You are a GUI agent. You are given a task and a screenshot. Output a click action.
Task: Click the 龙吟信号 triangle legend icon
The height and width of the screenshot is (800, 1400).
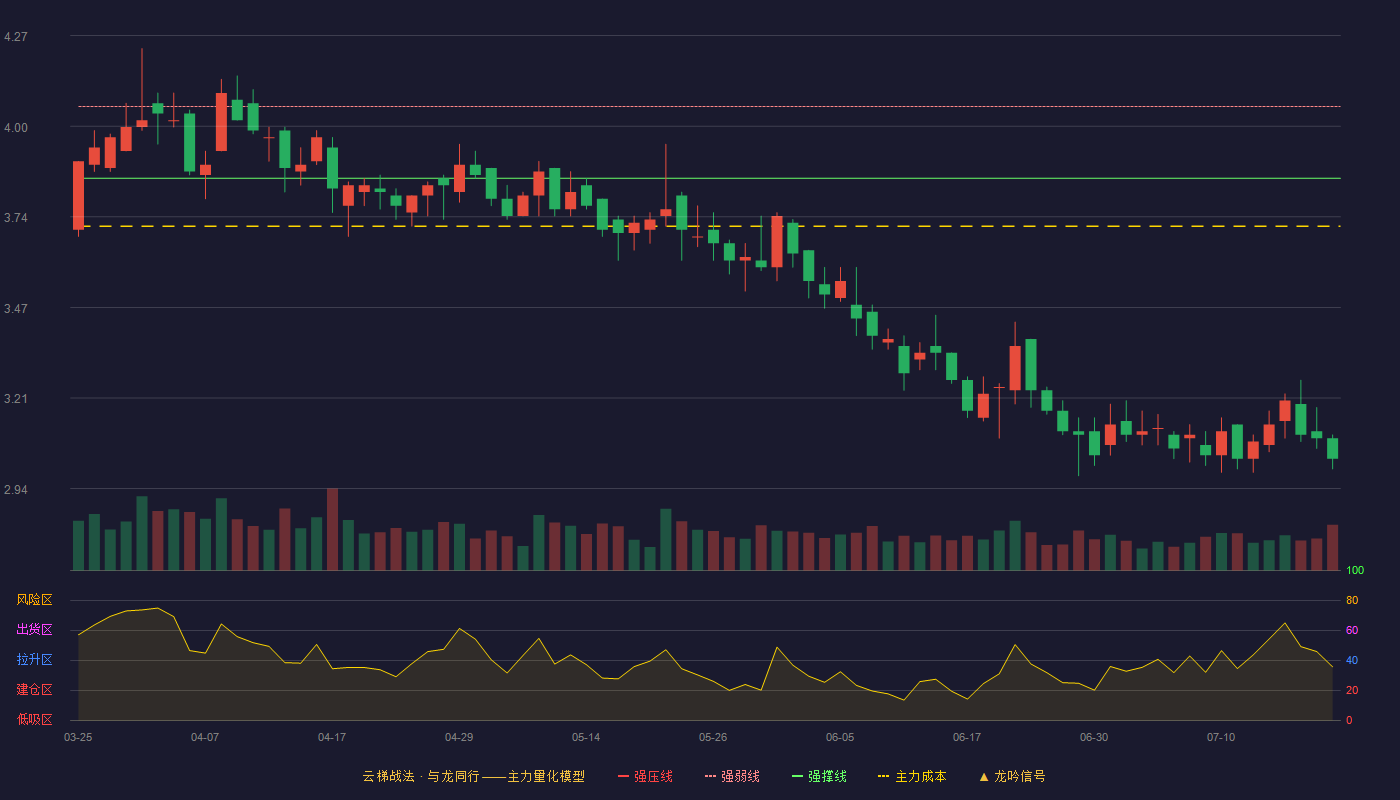tap(983, 776)
